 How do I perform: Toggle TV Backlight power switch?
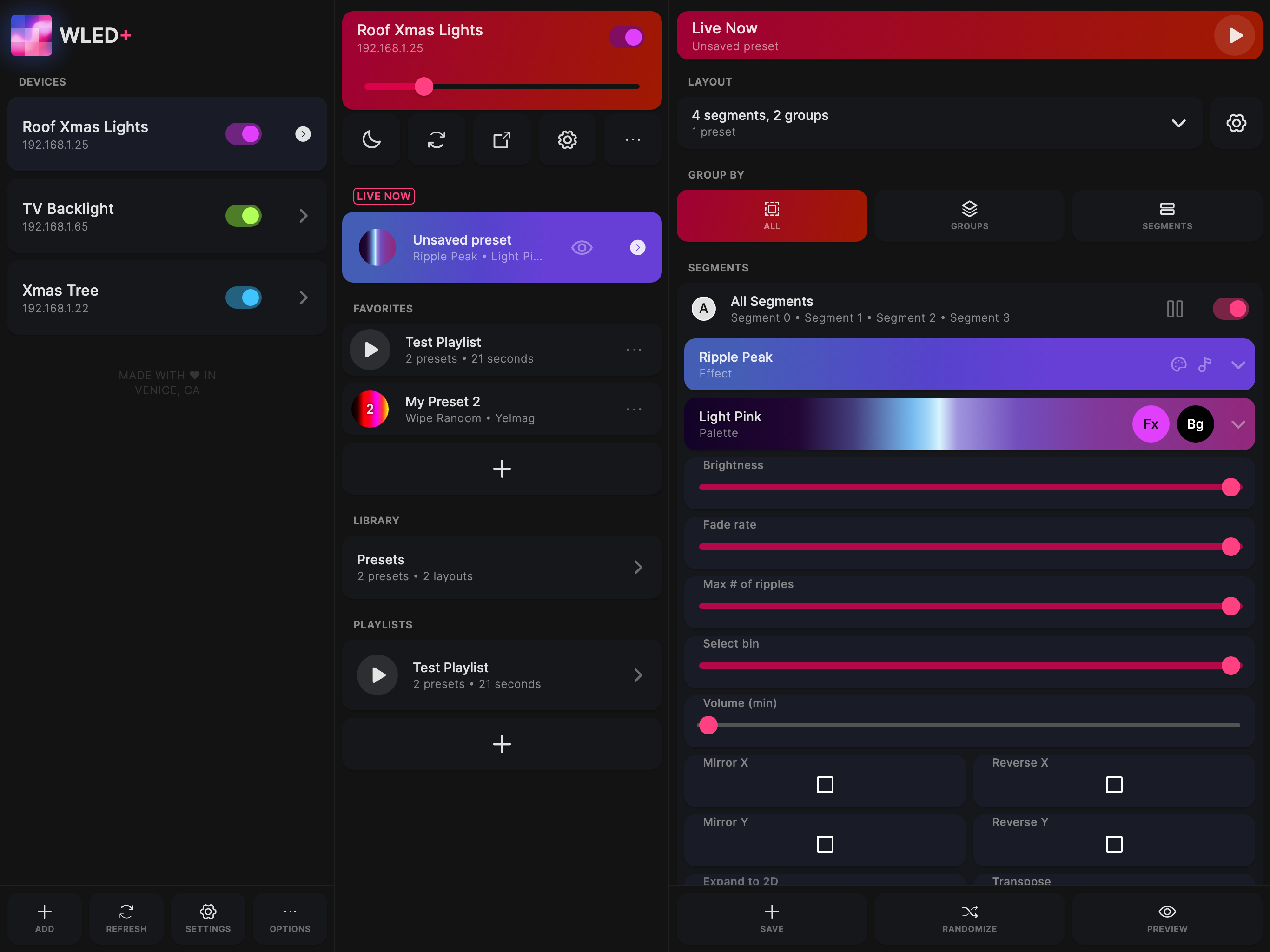[244, 216]
